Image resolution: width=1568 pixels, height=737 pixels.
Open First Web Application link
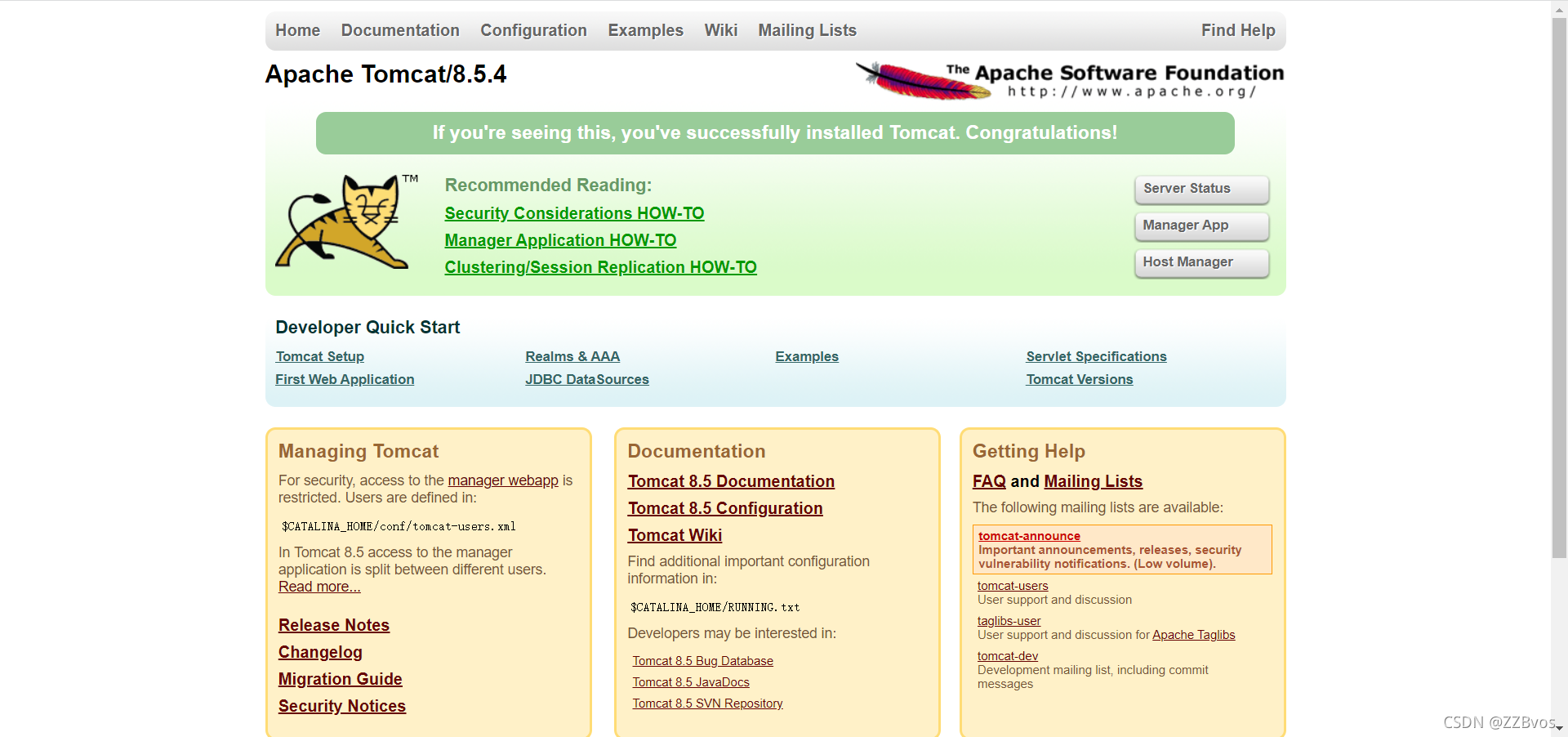click(345, 379)
